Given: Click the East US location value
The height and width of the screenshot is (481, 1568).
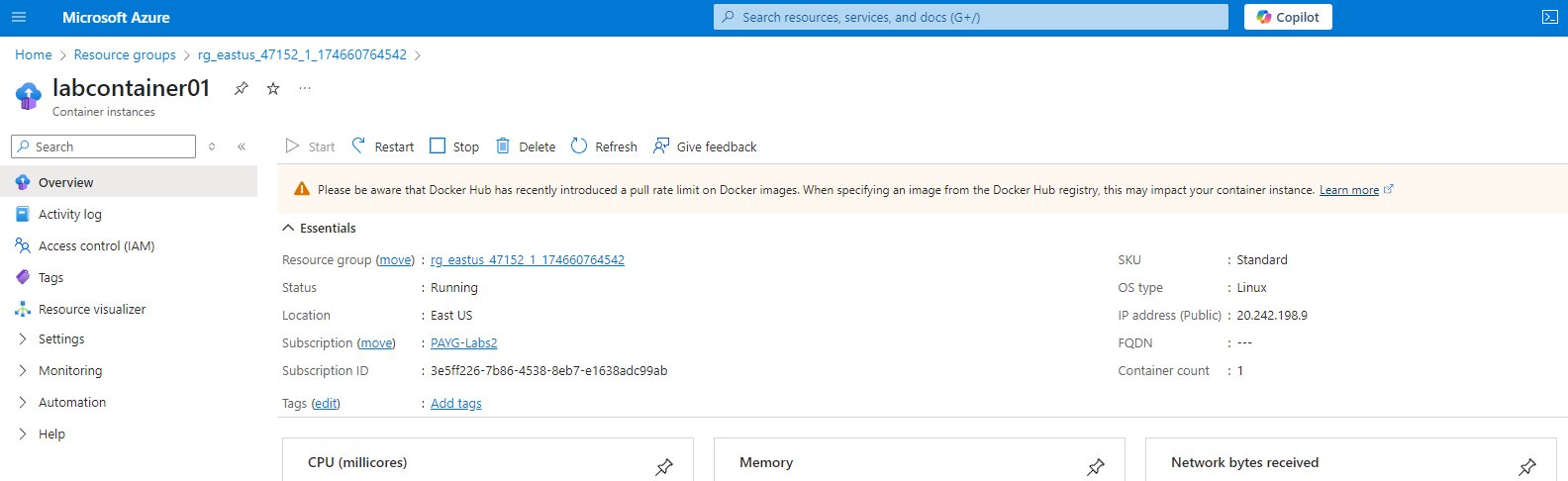Looking at the screenshot, I should [x=451, y=315].
